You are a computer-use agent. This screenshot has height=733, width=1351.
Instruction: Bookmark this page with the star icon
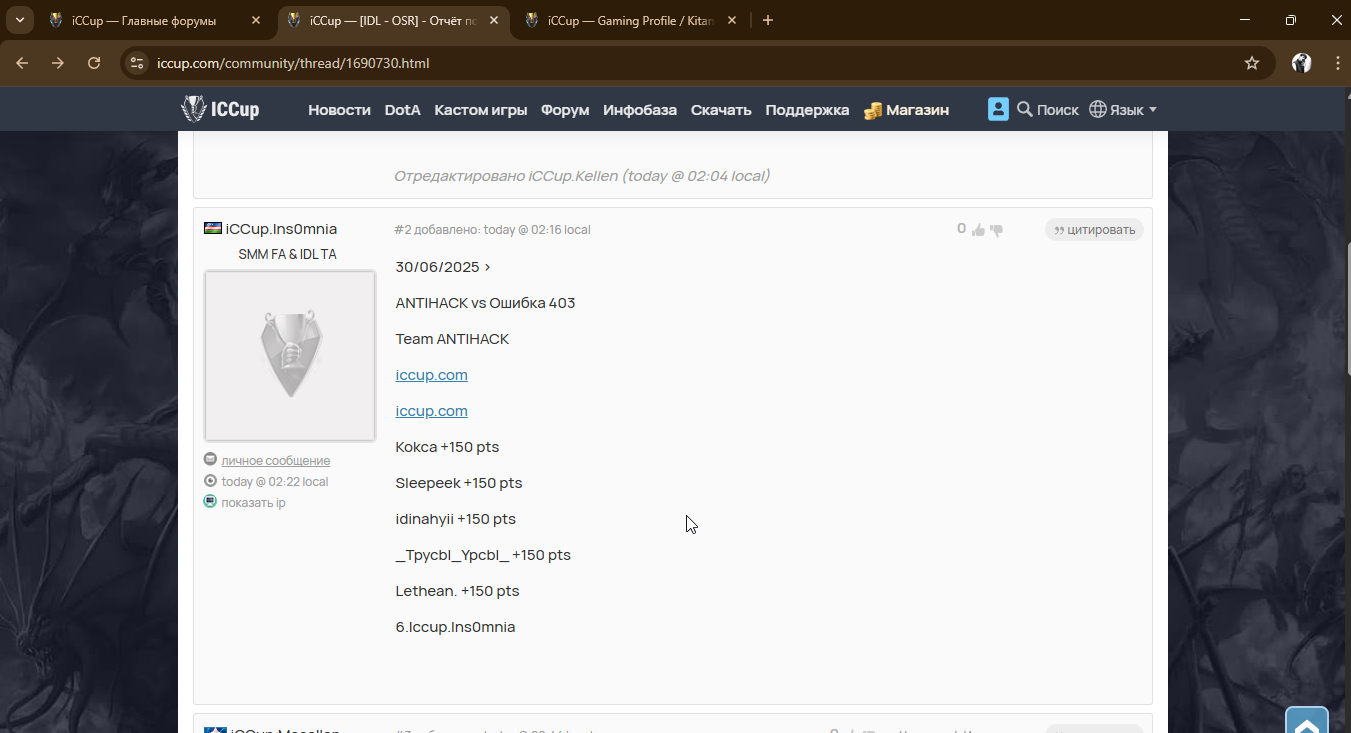coord(1252,63)
